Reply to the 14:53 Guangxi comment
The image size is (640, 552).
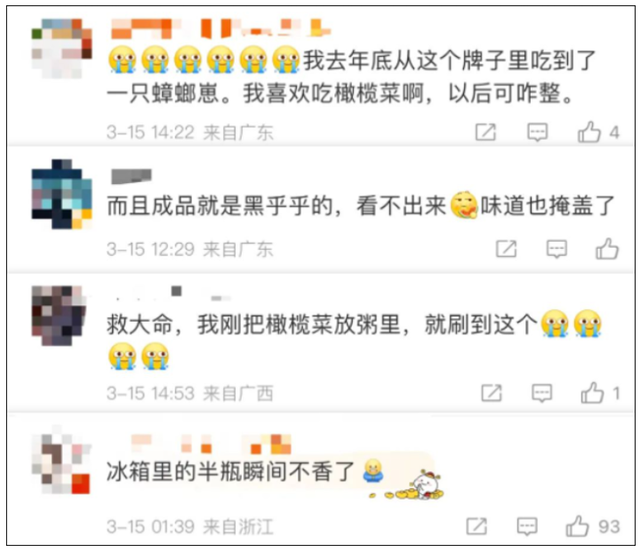542,393
